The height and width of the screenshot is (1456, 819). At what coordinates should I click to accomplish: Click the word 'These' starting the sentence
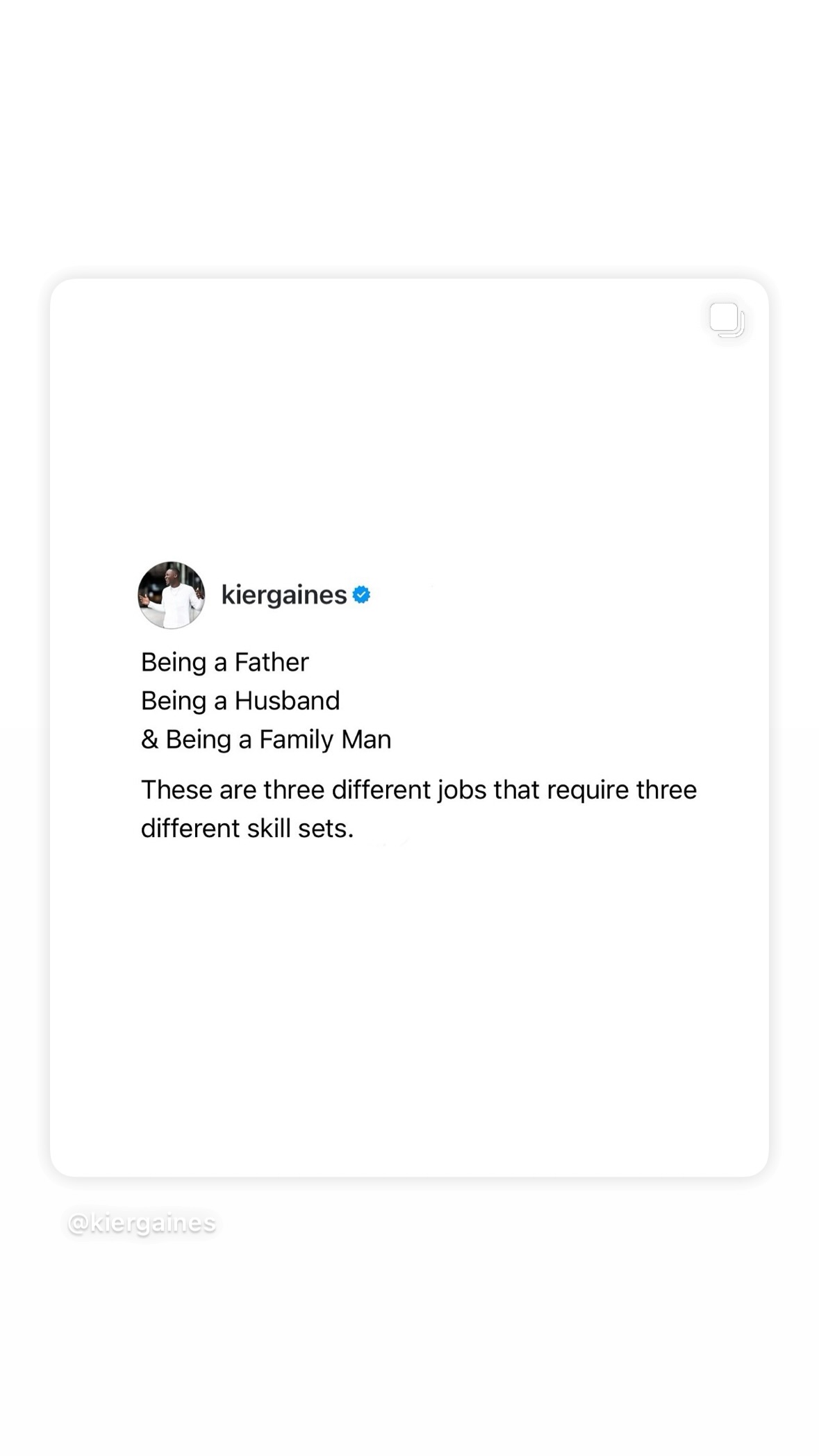[x=176, y=790]
